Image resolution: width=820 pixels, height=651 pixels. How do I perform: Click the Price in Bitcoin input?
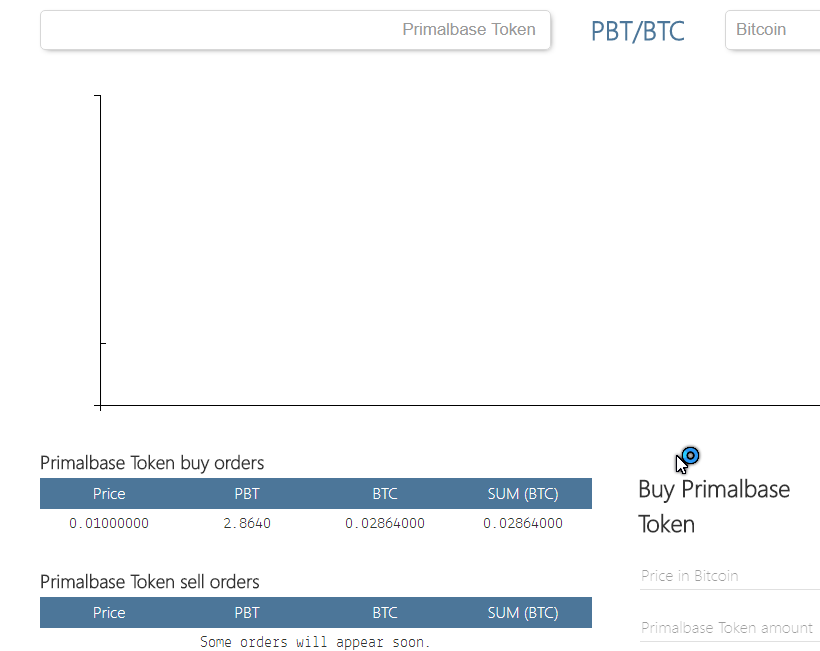coord(730,576)
